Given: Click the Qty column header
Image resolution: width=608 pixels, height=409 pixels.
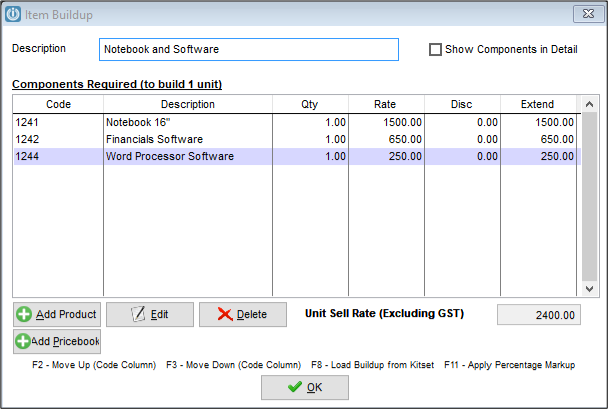Looking at the screenshot, I should tap(310, 104).
